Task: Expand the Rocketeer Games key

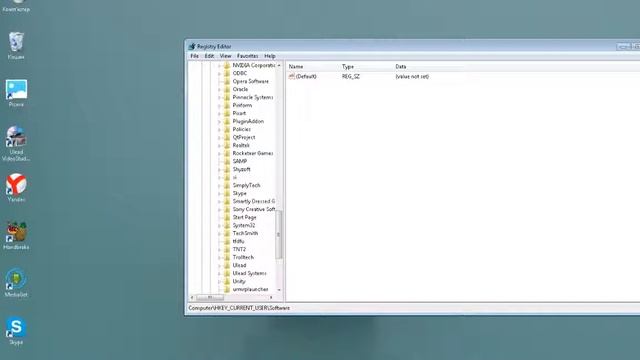Action: [x=219, y=153]
